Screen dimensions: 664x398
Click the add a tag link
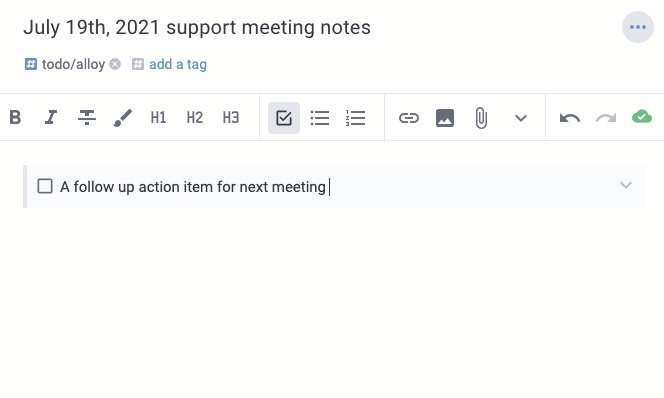178,64
